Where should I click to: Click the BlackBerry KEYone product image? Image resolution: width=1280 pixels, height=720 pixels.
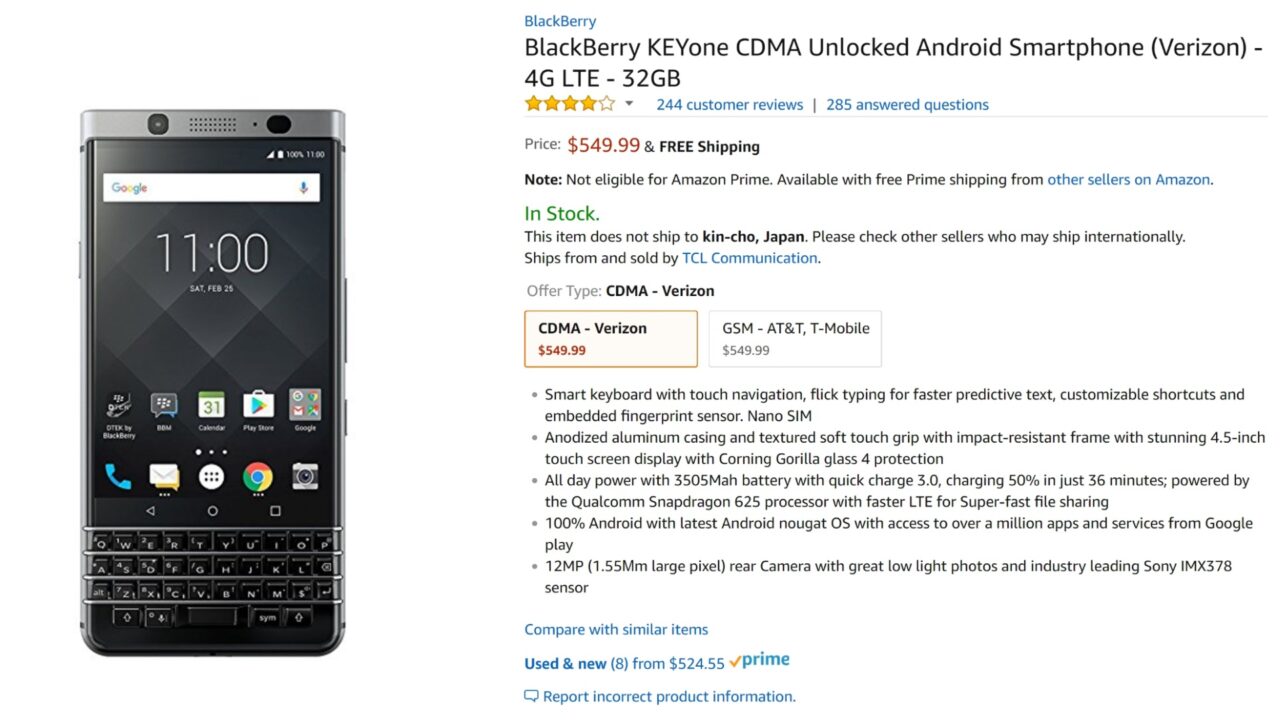point(212,382)
